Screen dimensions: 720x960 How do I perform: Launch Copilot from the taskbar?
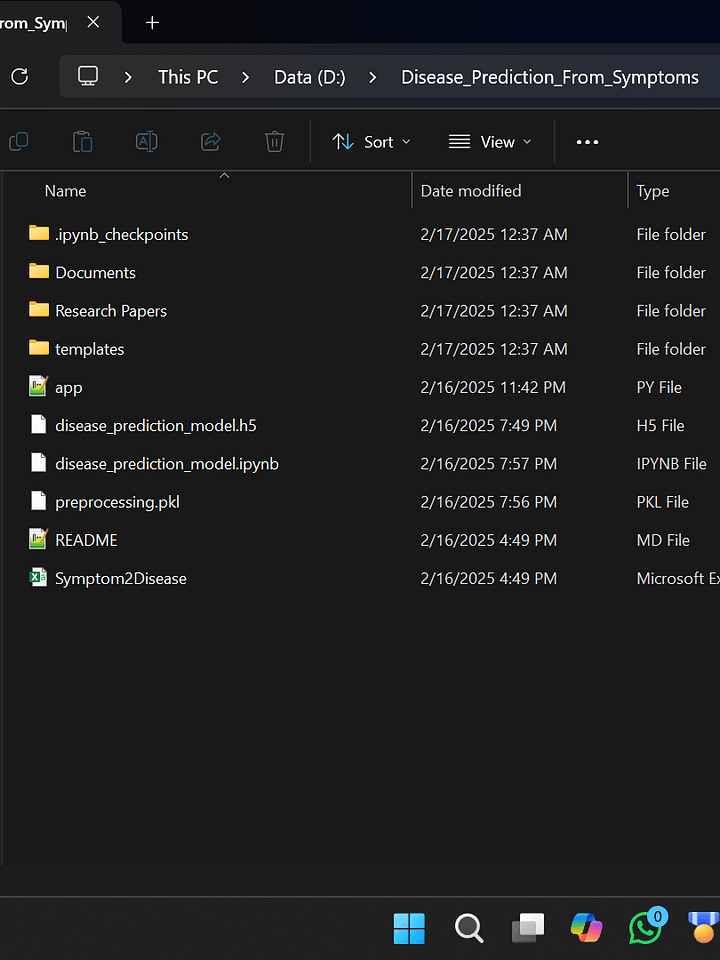587,928
